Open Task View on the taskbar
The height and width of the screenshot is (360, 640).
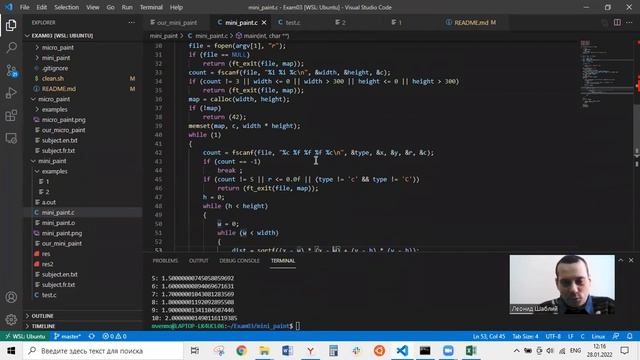click(195, 351)
